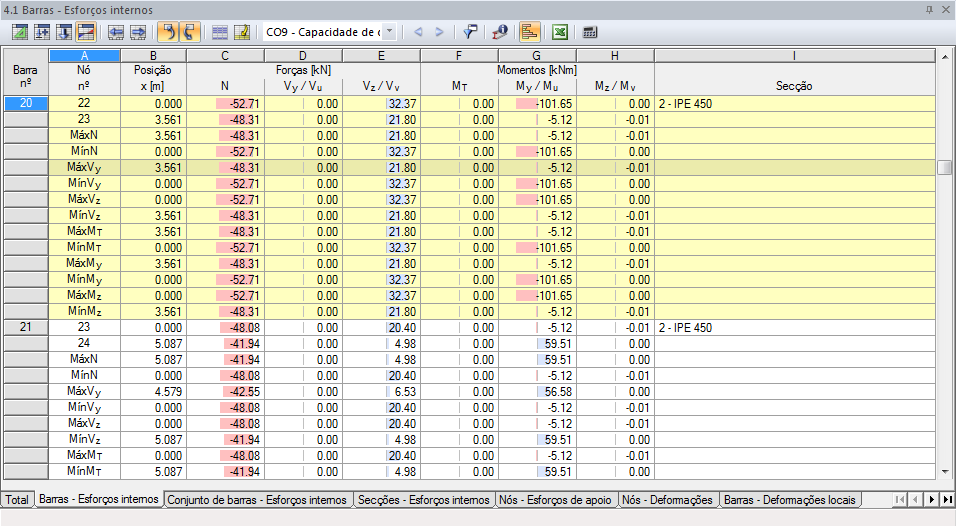Jump to last tab with navigation arrow
This screenshot has width=956, height=527.
(947, 500)
